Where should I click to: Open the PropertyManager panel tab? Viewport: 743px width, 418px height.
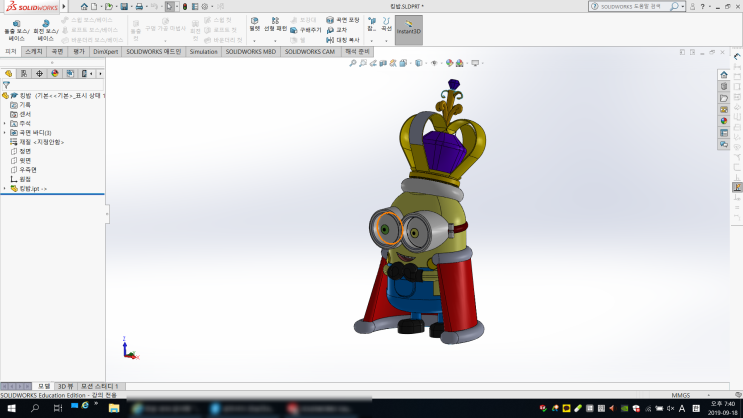pyautogui.click(x=24, y=73)
